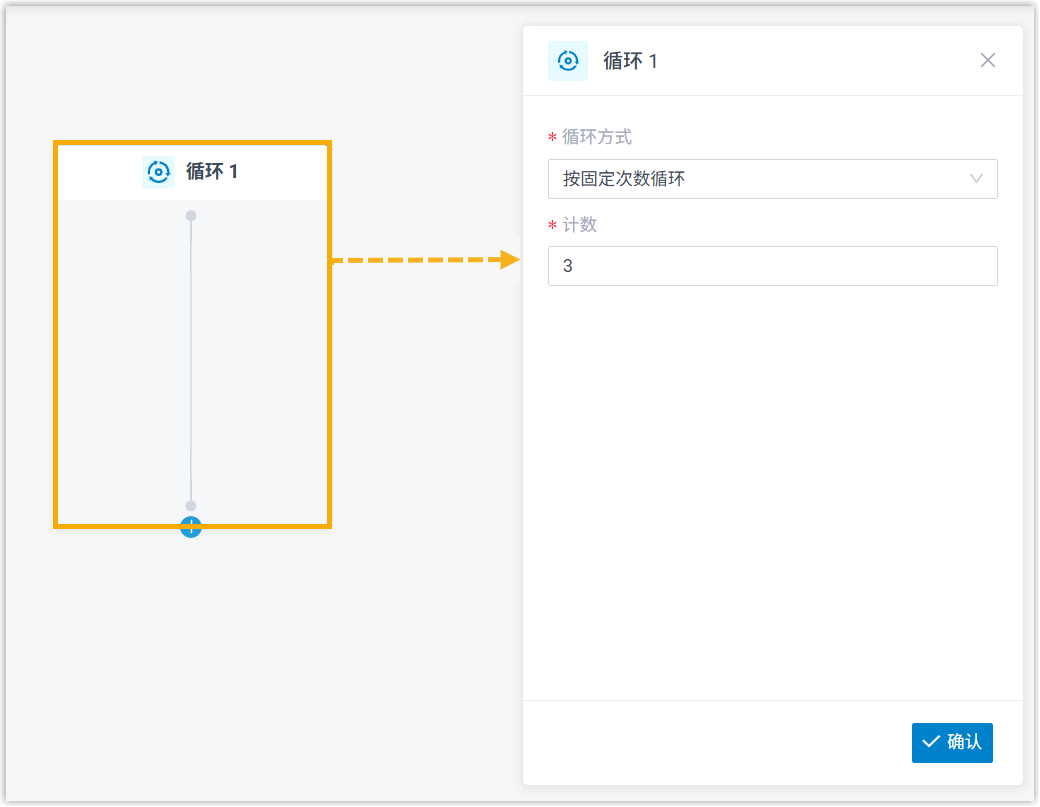Screen dimensions: 1040x807
Task: Click the vertical connector line in the loop node
Action: coord(191,360)
